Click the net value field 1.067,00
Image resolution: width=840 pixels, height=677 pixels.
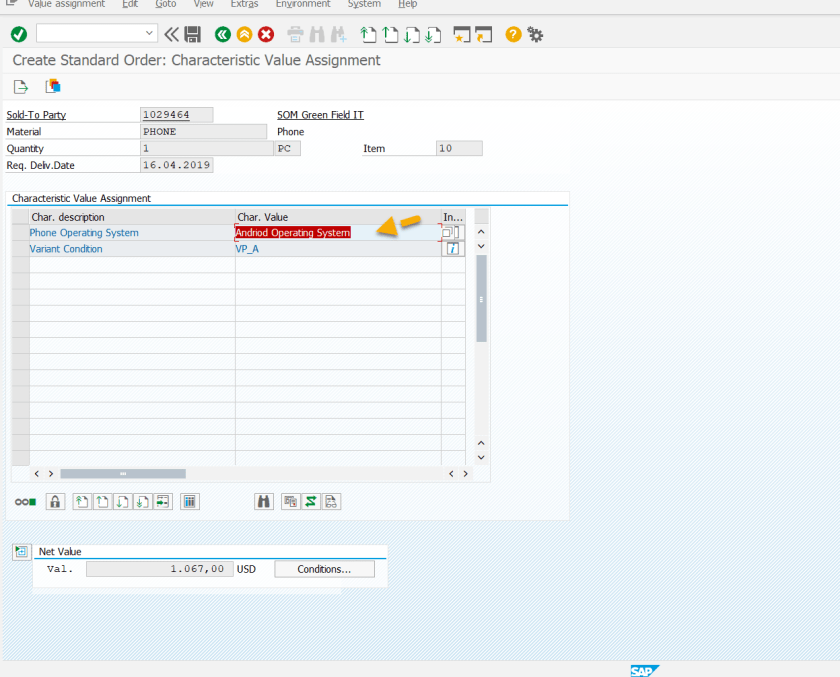coord(160,569)
